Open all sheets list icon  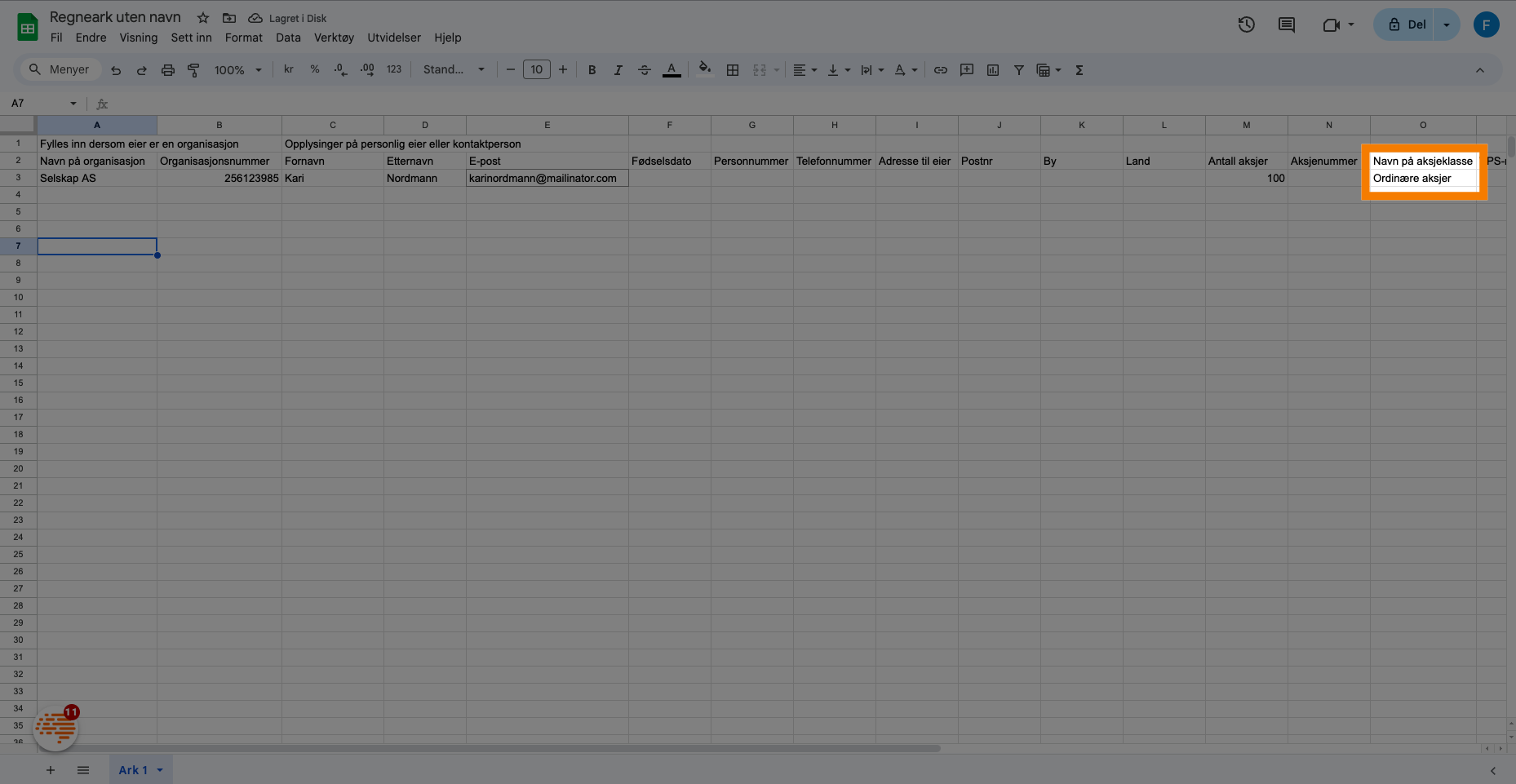[83, 770]
